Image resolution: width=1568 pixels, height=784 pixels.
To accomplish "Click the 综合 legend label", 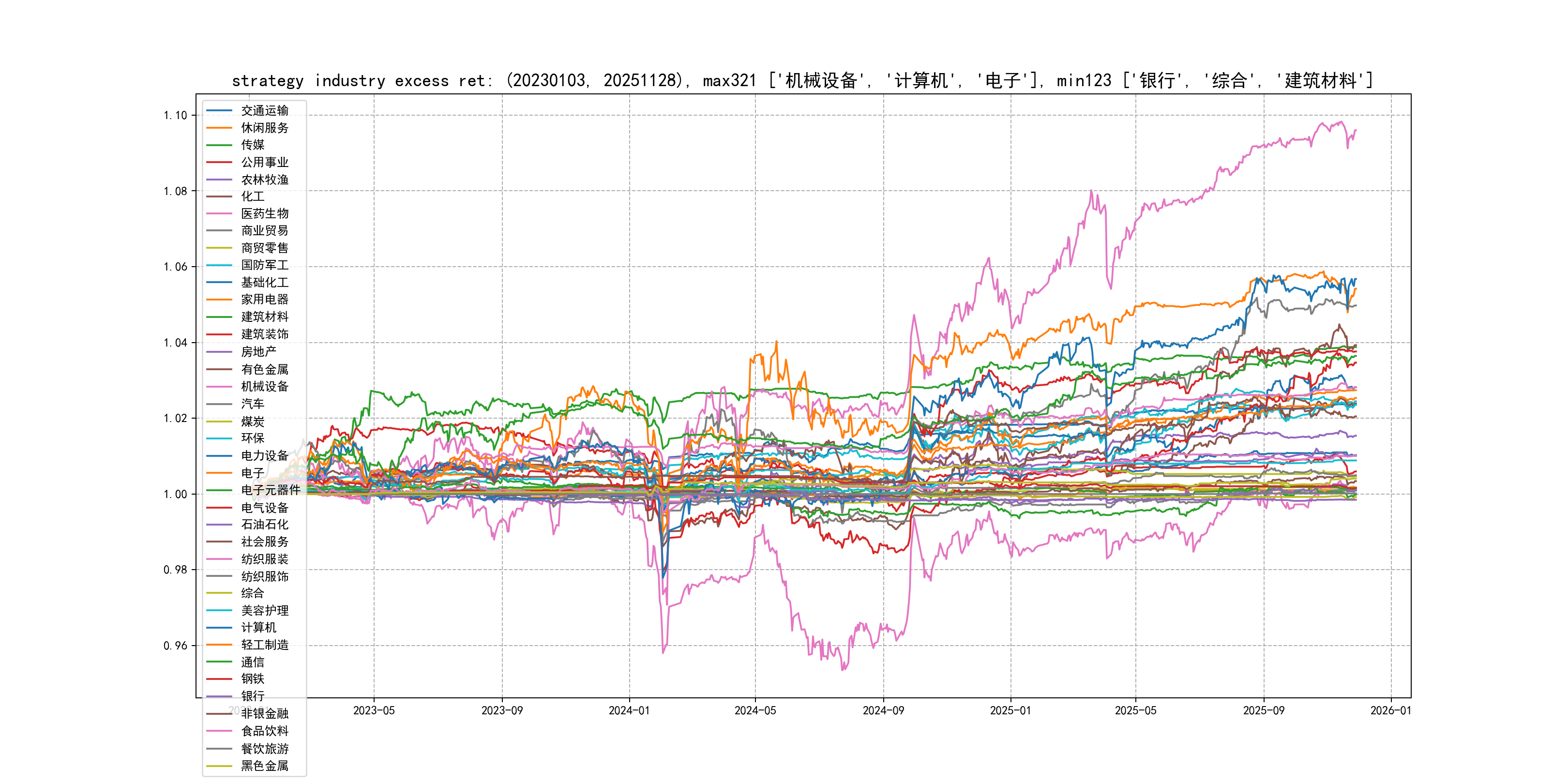I will 253,593.
